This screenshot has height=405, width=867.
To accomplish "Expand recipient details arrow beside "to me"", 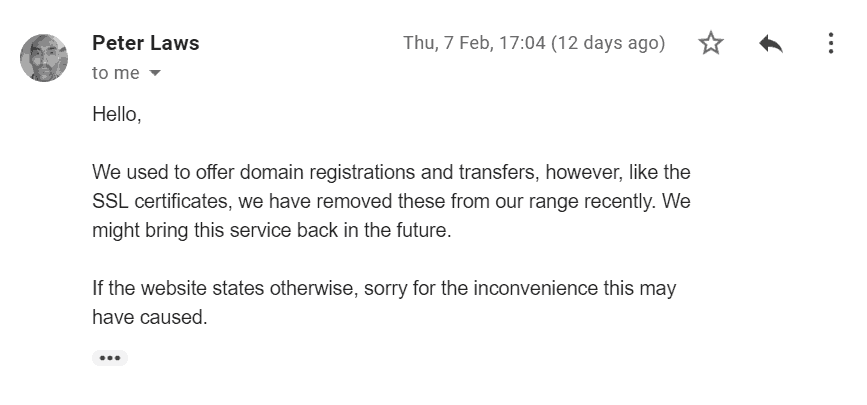I will click(x=155, y=73).
